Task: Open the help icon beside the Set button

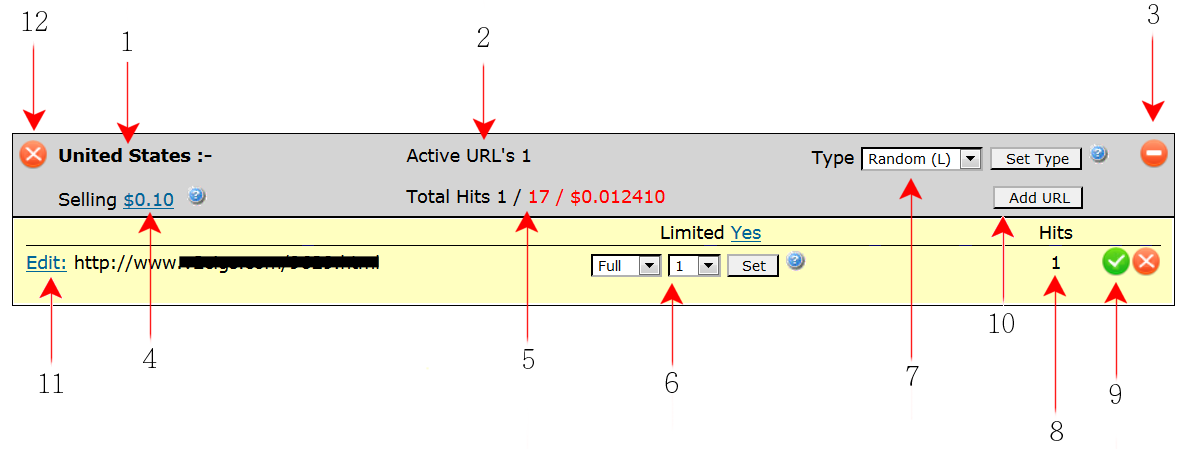Action: click(x=795, y=261)
